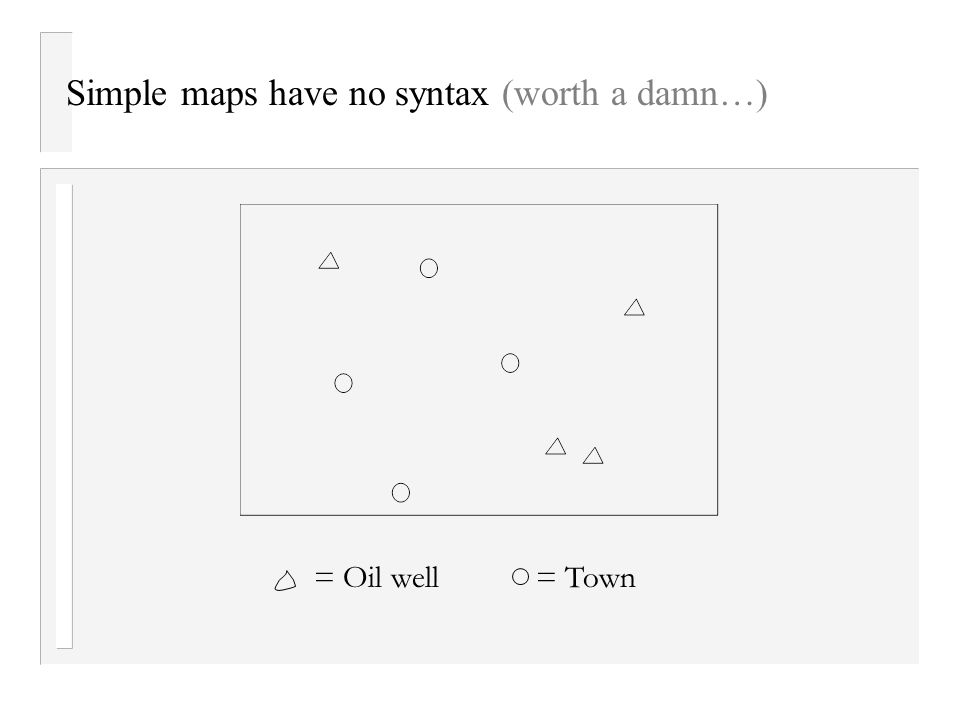Click the oil well legend triangle symbol
Viewport: 960px width, 720px height.
[285, 580]
